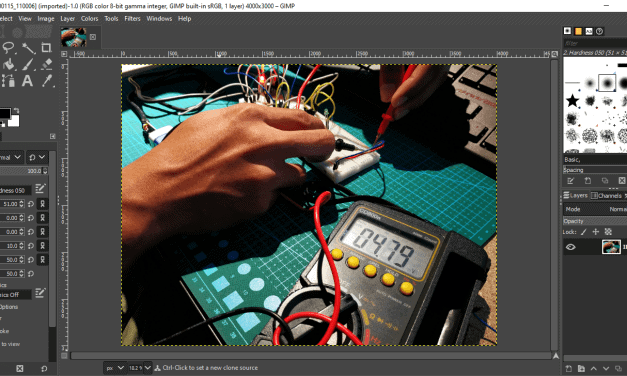627x376 pixels.
Task: Switch to the Channels tab
Action: pos(607,196)
